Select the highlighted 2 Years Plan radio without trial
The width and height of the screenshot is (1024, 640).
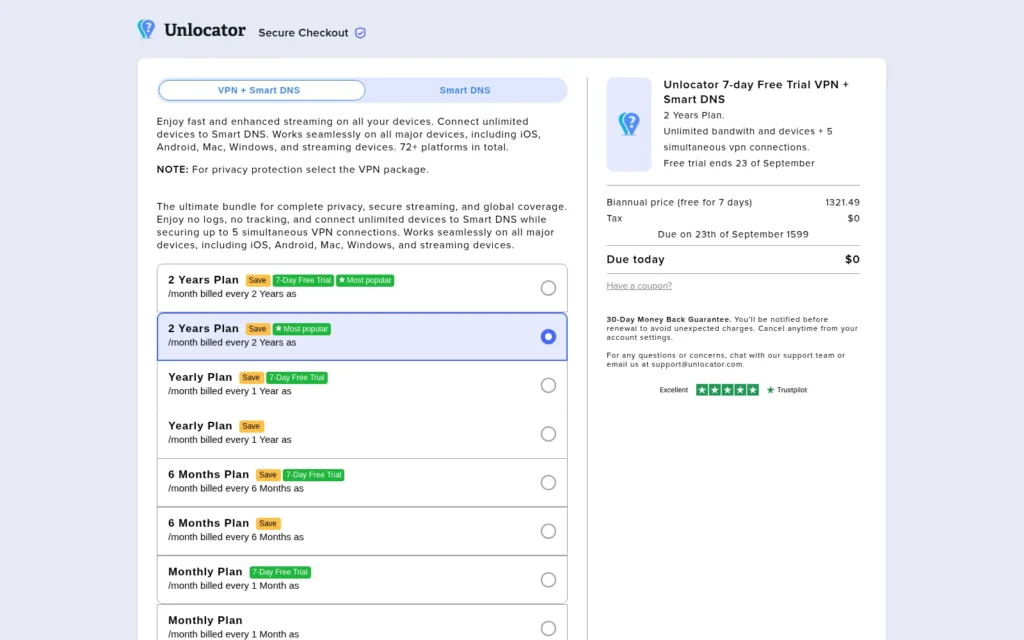click(548, 336)
